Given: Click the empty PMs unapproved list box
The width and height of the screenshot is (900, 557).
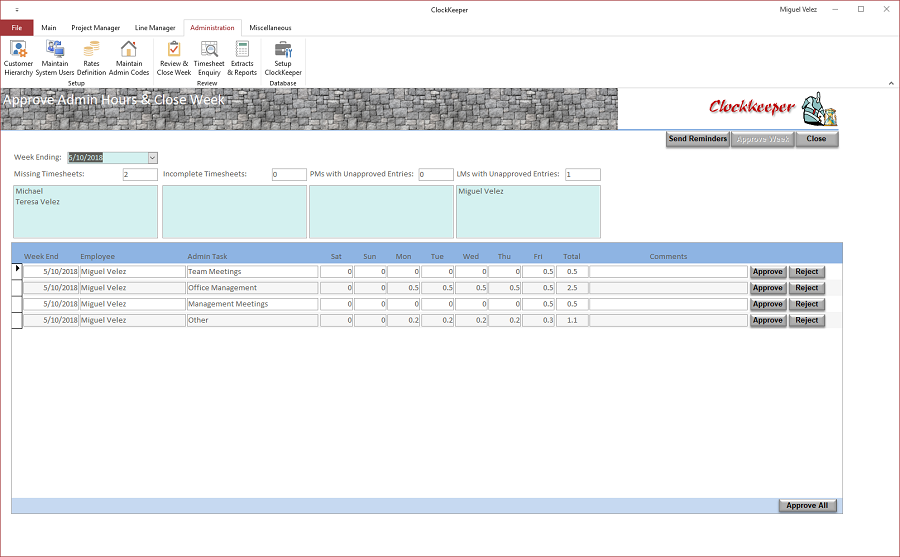Looking at the screenshot, I should coord(381,211).
